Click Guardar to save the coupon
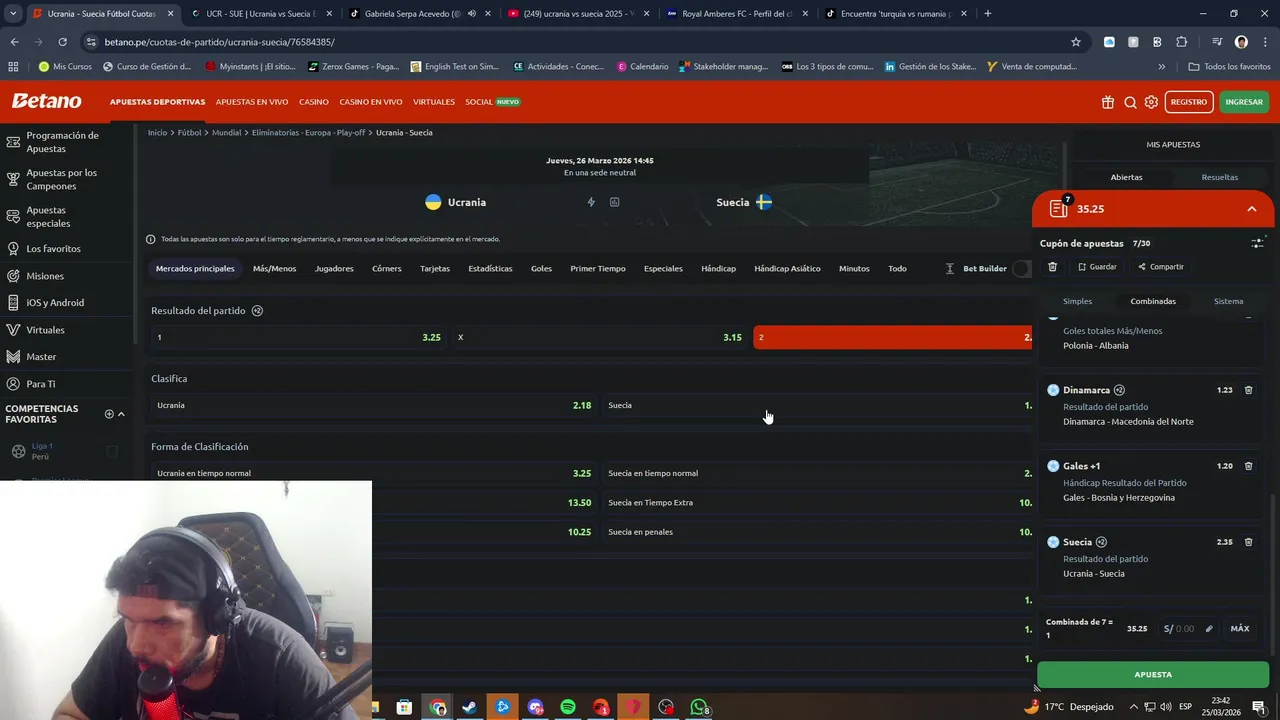1280x720 pixels. coord(1096,267)
